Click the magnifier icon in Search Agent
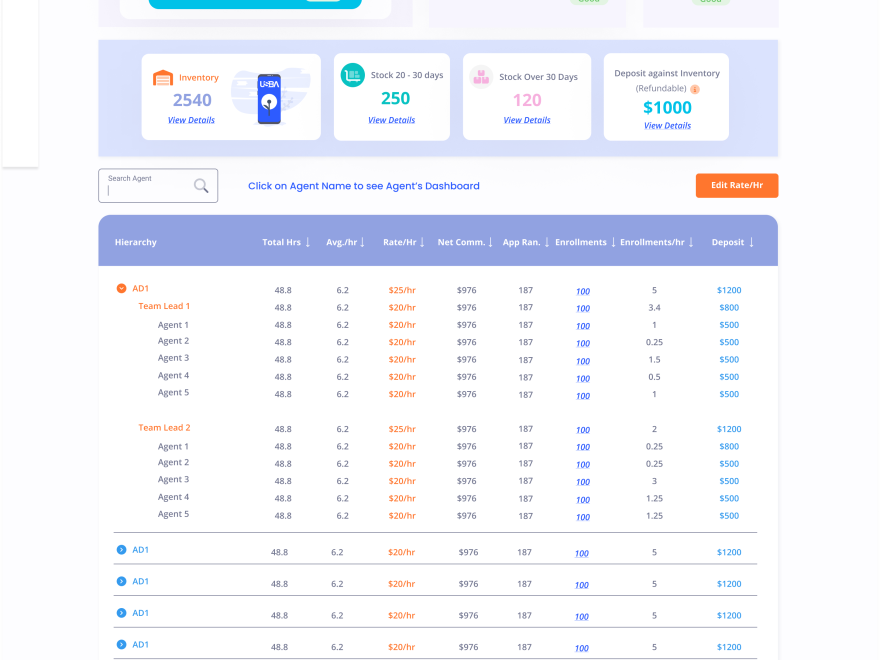Screen dimensions: 880x660 (x=201, y=186)
